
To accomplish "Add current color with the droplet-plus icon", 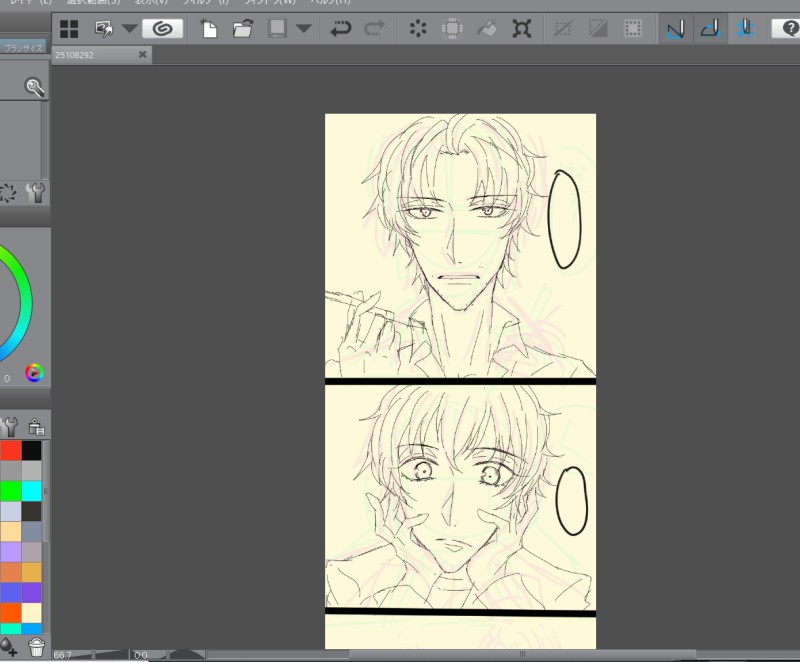I will (x=9, y=647).
